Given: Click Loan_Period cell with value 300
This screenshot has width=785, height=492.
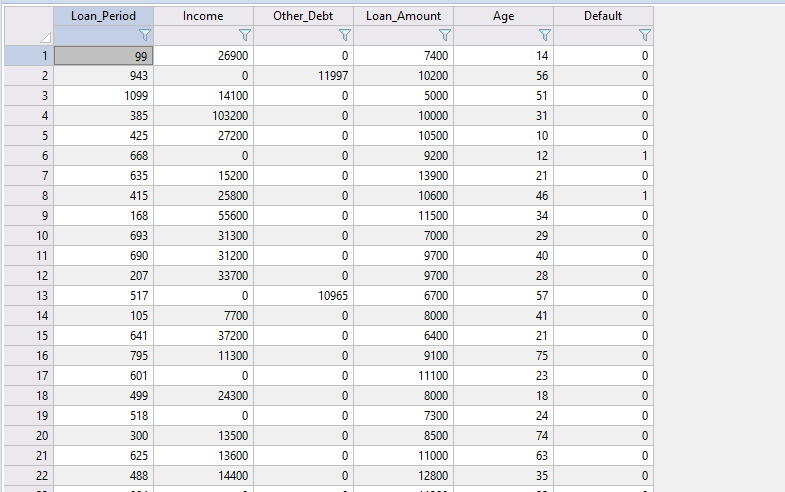Looking at the screenshot, I should (104, 436).
